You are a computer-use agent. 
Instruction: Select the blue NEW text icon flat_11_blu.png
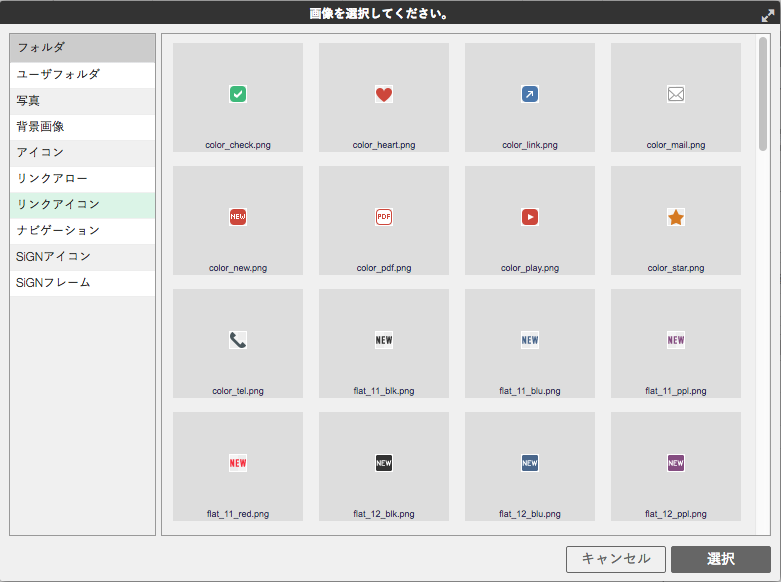(x=529, y=340)
